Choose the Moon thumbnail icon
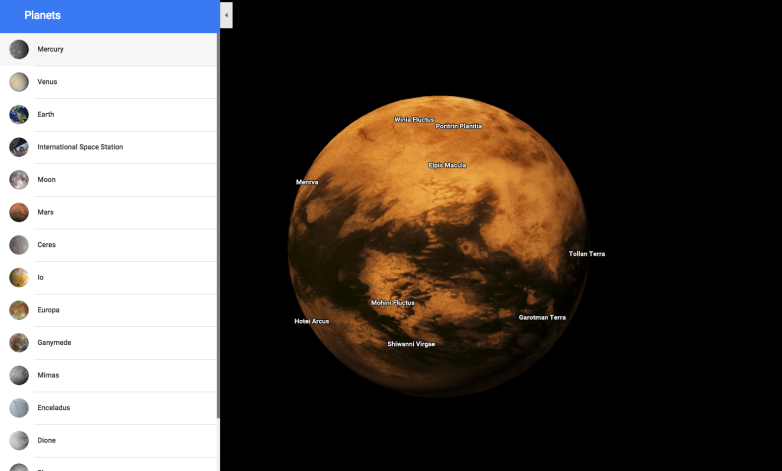 (19, 180)
